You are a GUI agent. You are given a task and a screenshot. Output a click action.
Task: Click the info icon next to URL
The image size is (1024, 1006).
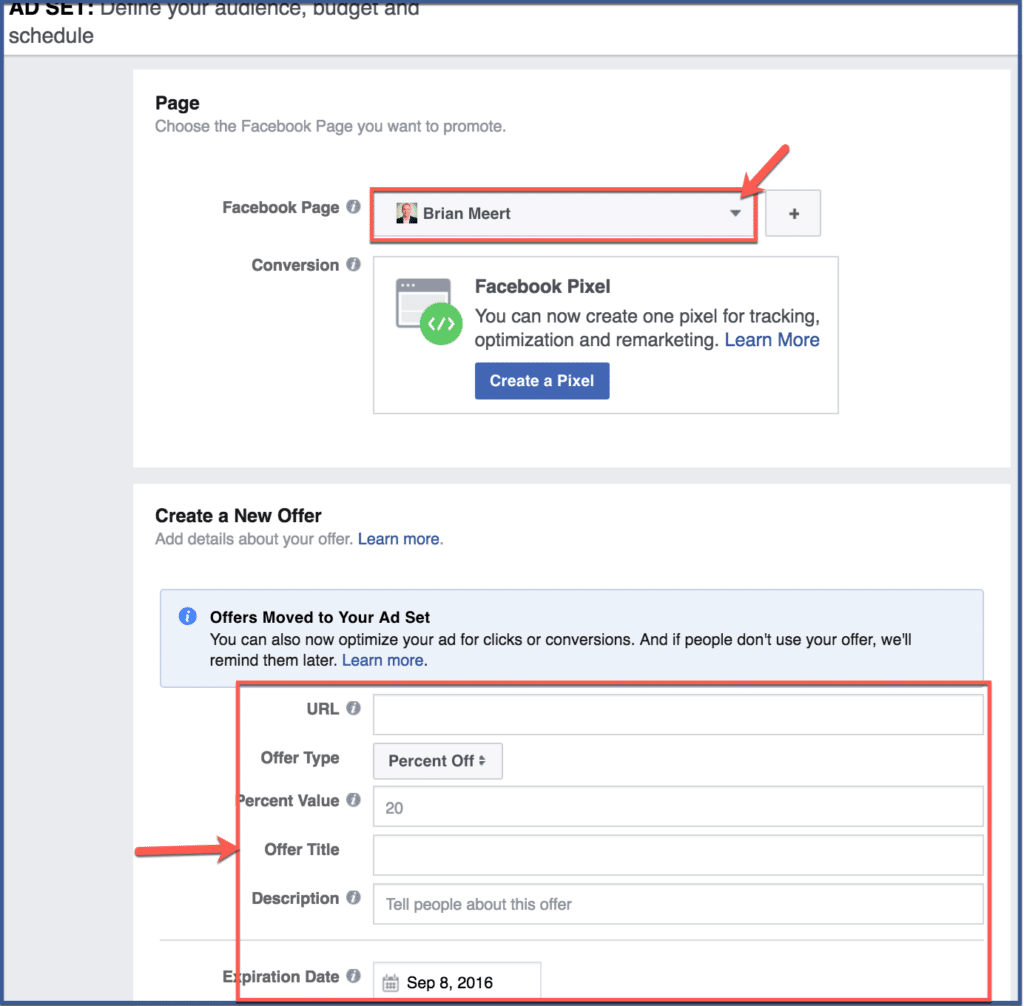click(353, 708)
